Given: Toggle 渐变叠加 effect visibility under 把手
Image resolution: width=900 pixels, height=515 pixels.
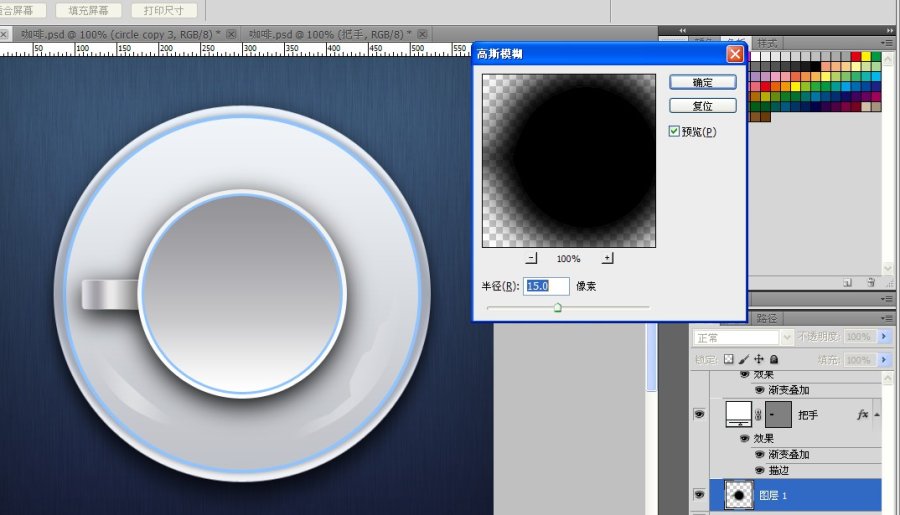Looking at the screenshot, I should (759, 454).
